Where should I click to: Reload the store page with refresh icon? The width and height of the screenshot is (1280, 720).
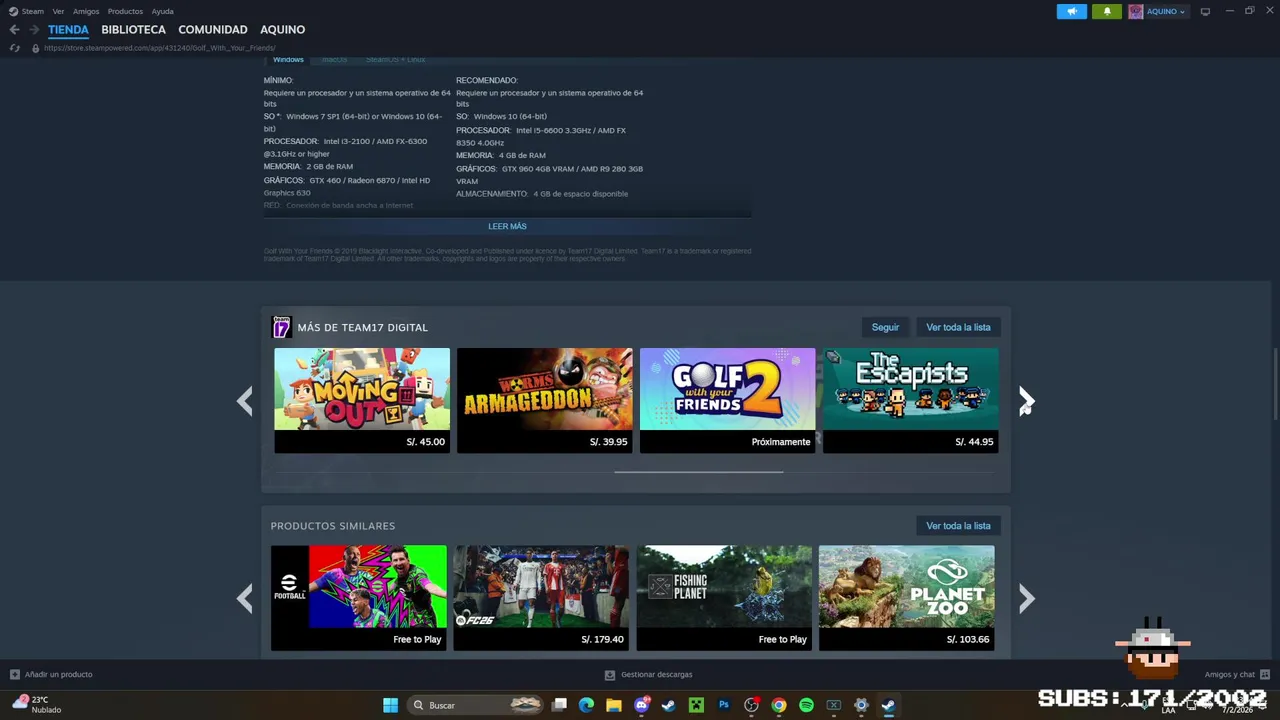coord(14,48)
